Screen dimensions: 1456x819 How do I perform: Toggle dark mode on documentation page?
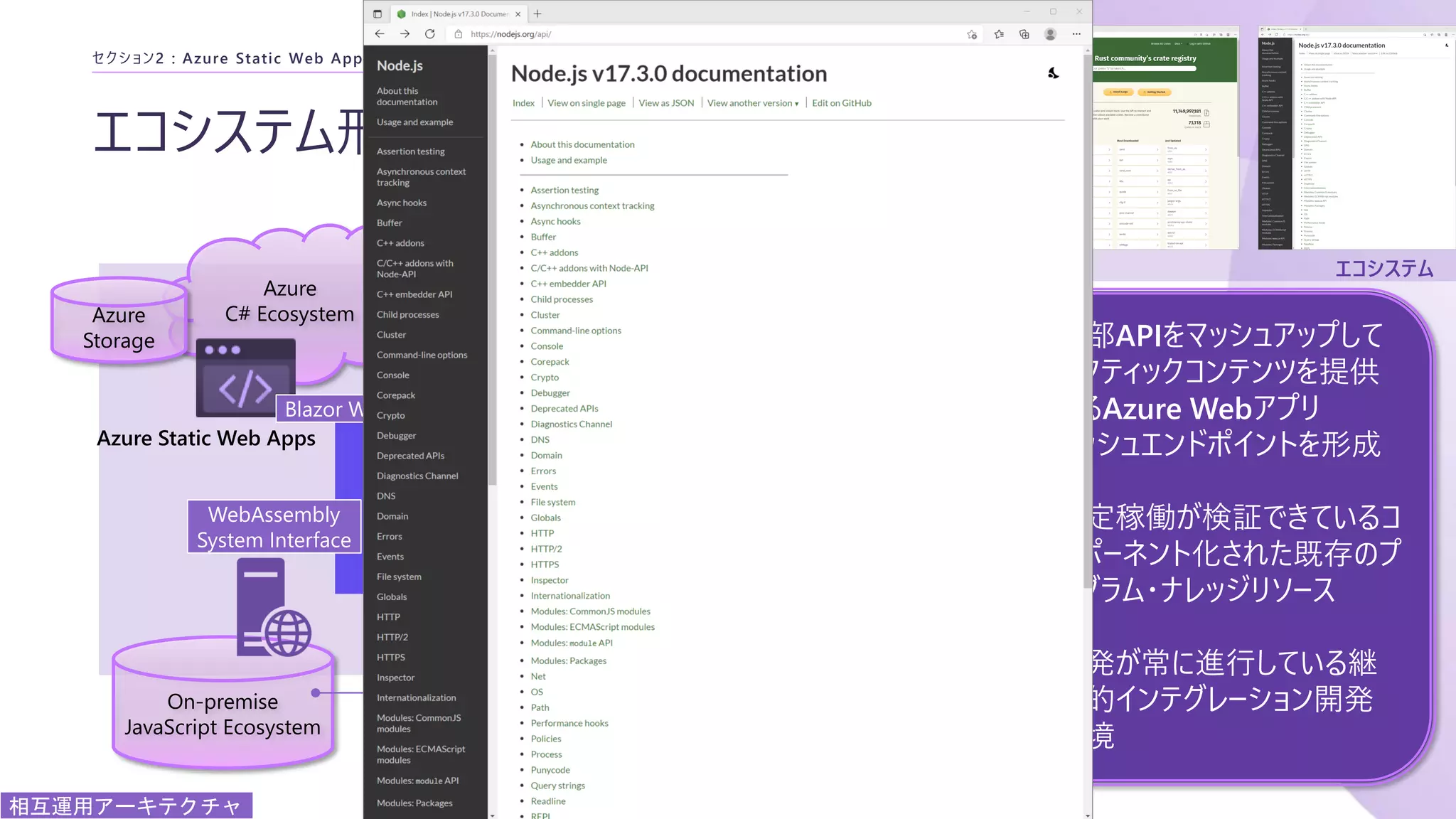(x=1053, y=73)
